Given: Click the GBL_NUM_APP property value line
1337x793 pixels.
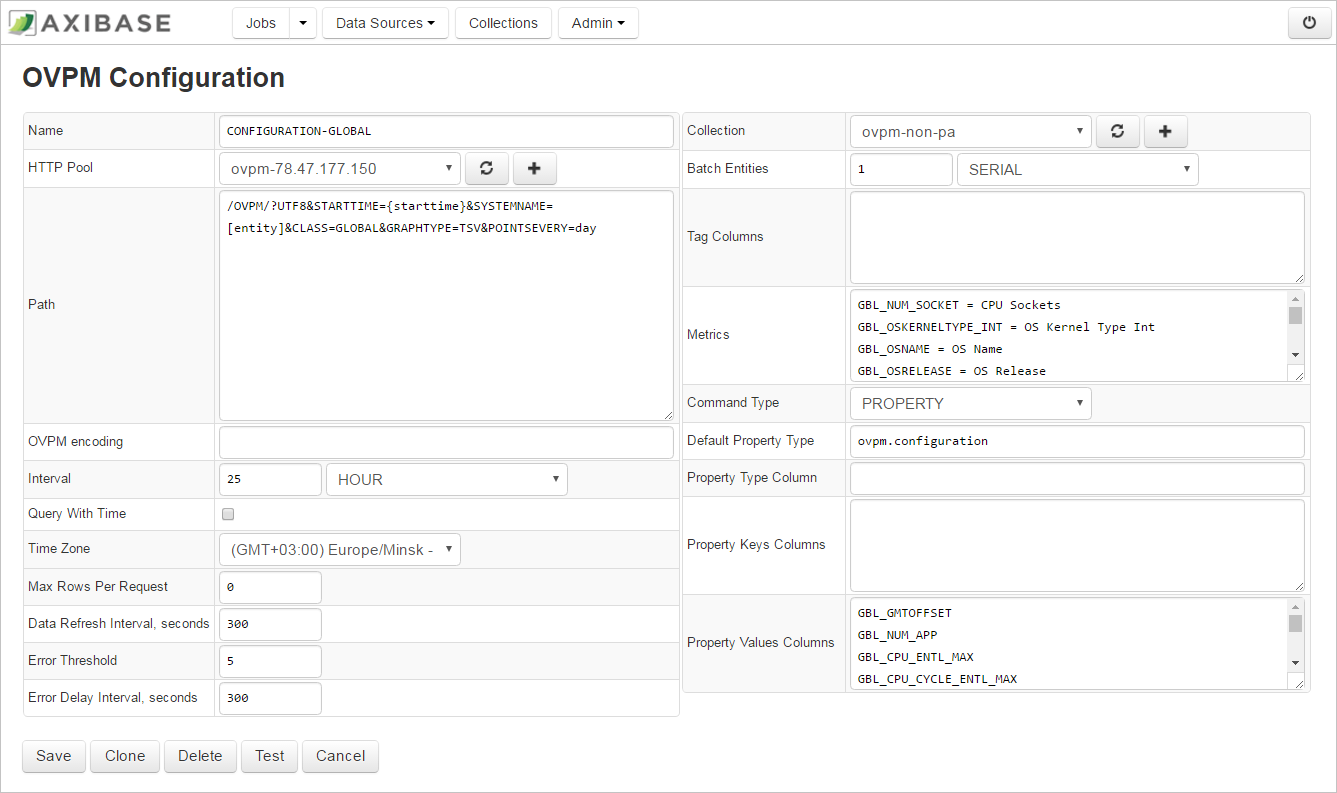Looking at the screenshot, I should (x=897, y=635).
